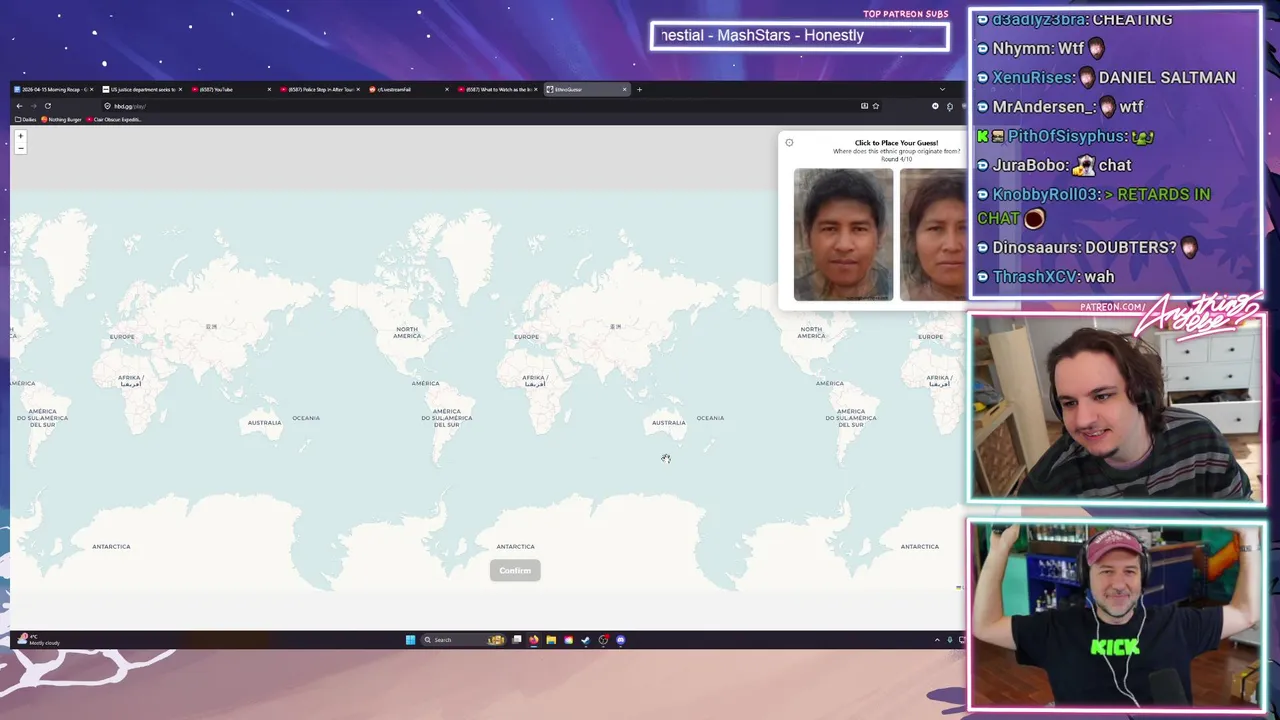Switch to the Morning Recap tab

click(x=53, y=89)
